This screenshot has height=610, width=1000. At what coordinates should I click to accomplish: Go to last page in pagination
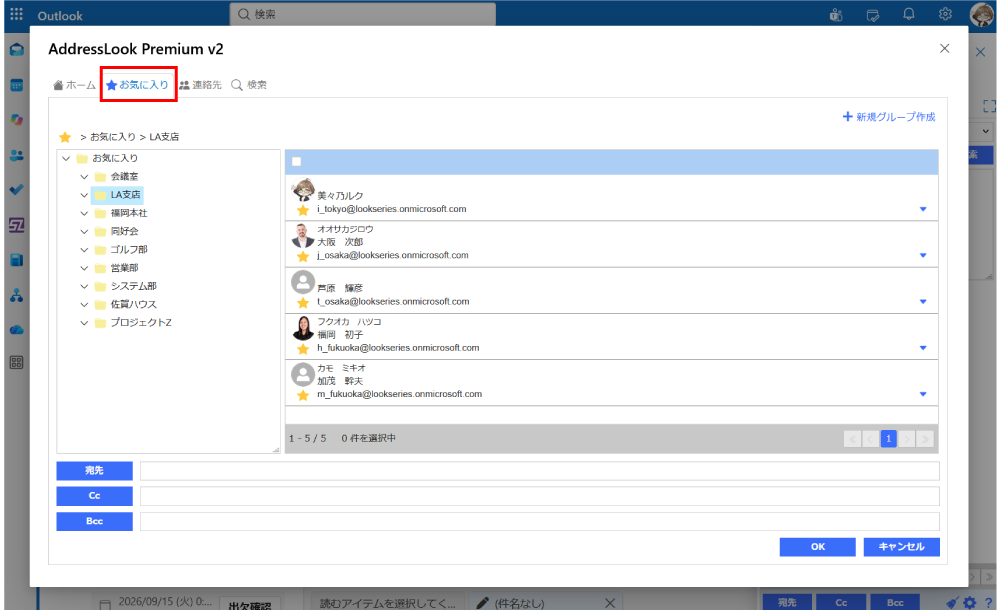click(925, 439)
